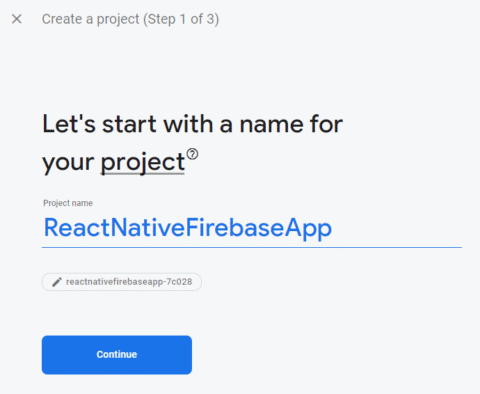Viewport: 480px width, 394px height.
Task: Click the pencil edit icon for project ID
Action: (x=57, y=282)
